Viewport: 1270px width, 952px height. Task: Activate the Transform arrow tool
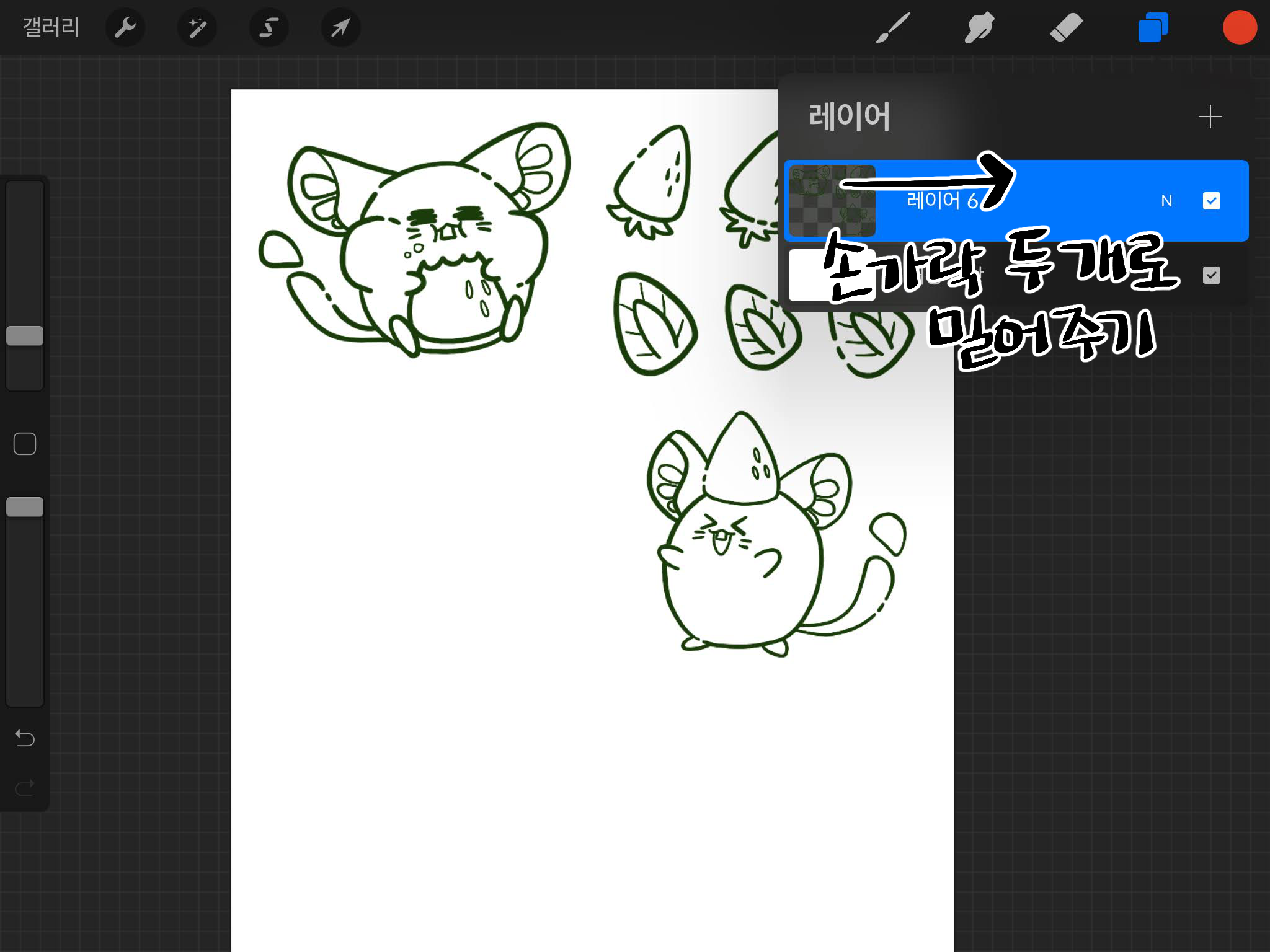(x=340, y=27)
